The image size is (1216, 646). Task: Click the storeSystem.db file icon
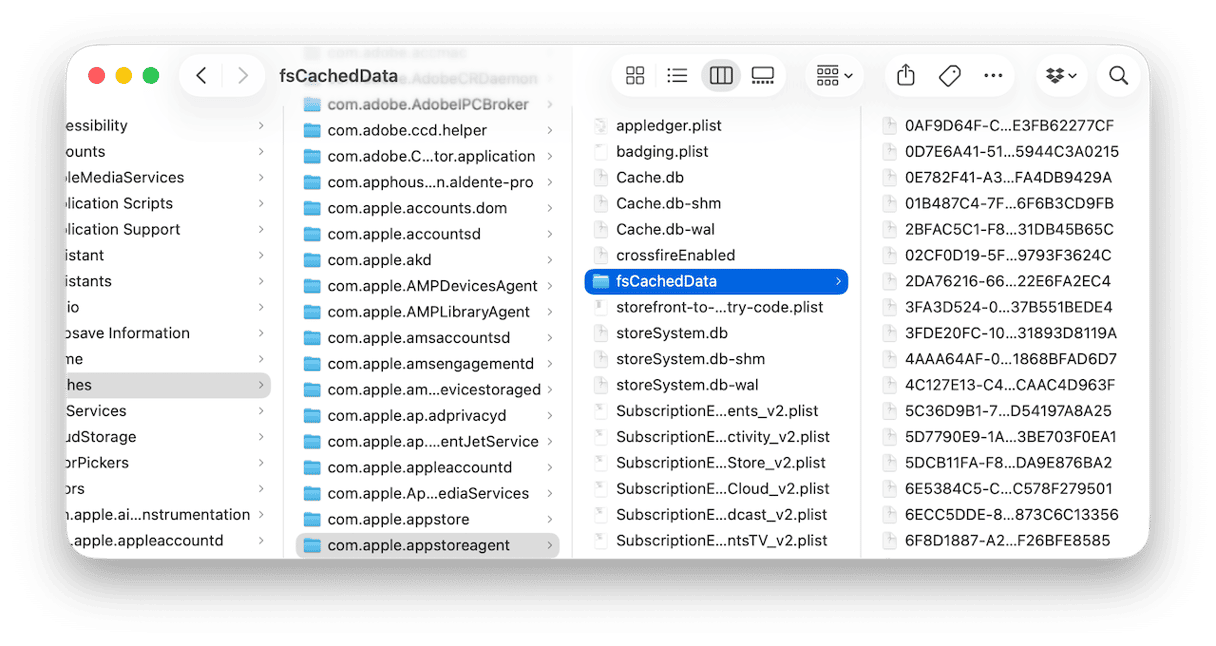point(600,334)
